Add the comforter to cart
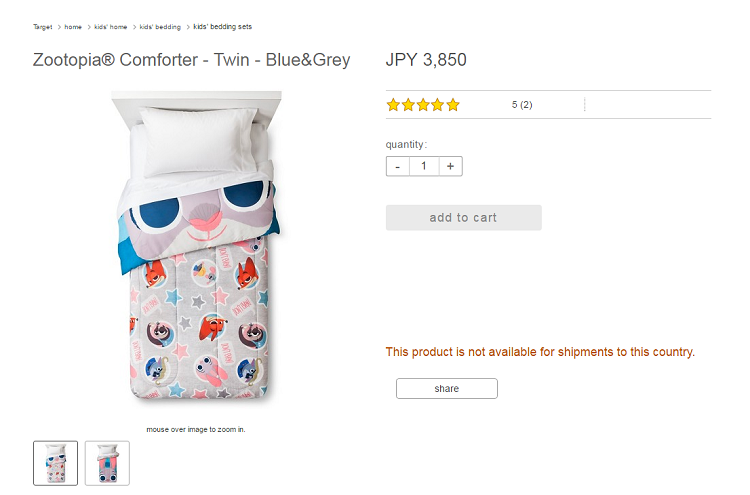 [x=463, y=218]
